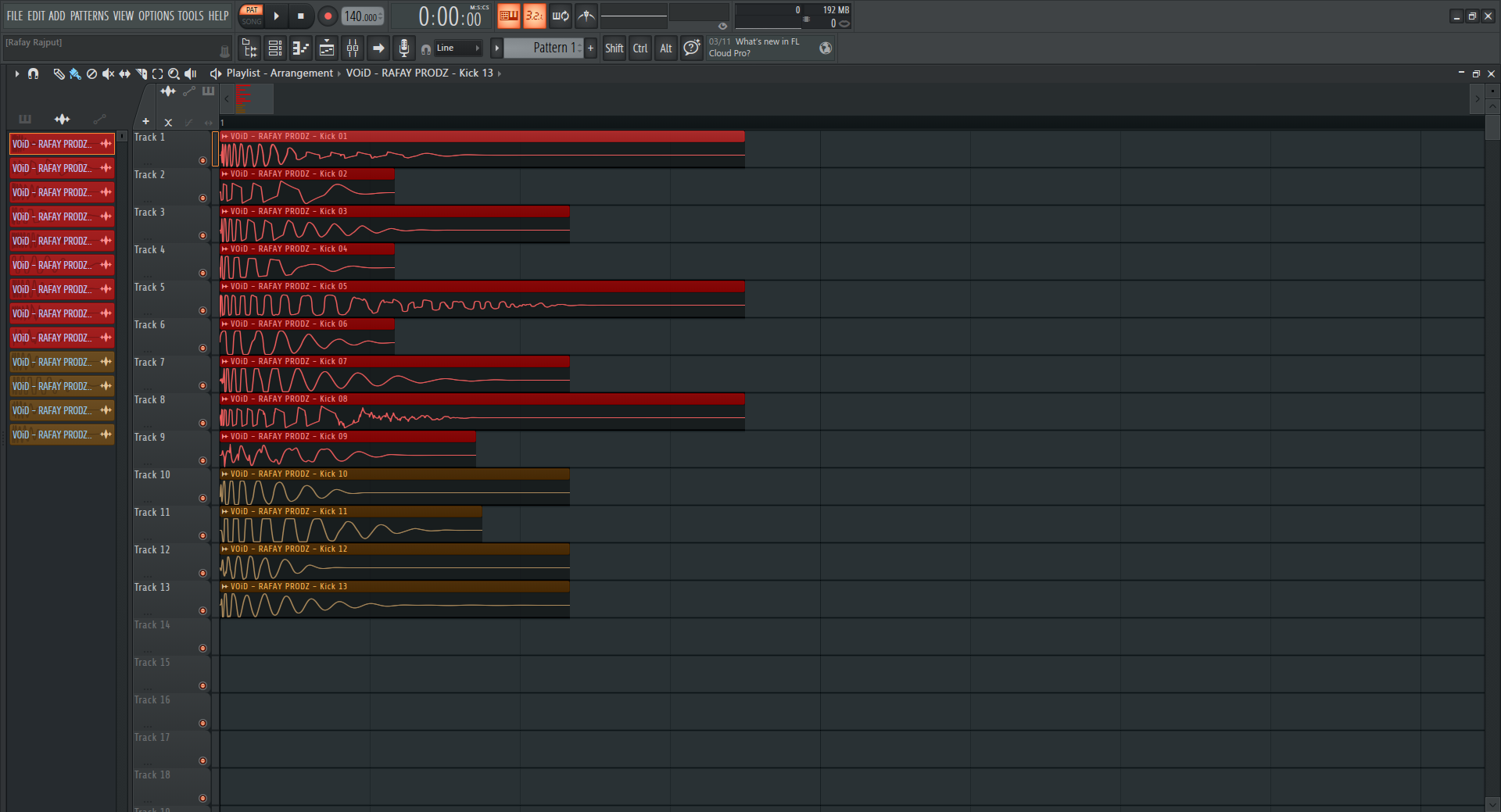Image resolution: width=1501 pixels, height=812 pixels.
Task: Open the playlist options arrow menu
Action: (x=16, y=73)
